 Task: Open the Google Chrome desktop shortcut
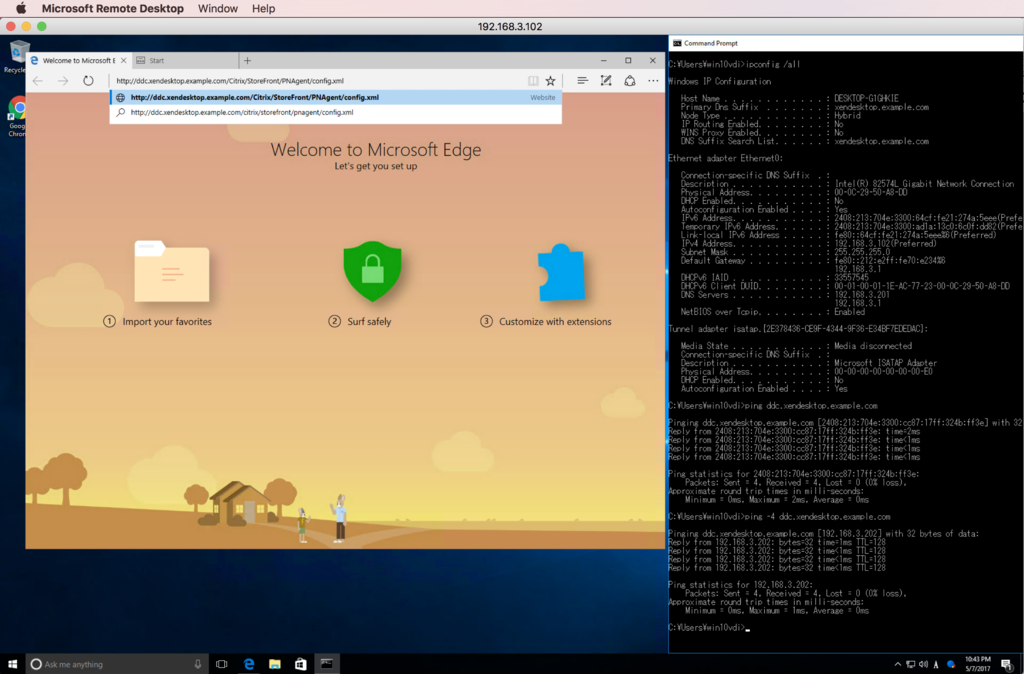coord(17,116)
